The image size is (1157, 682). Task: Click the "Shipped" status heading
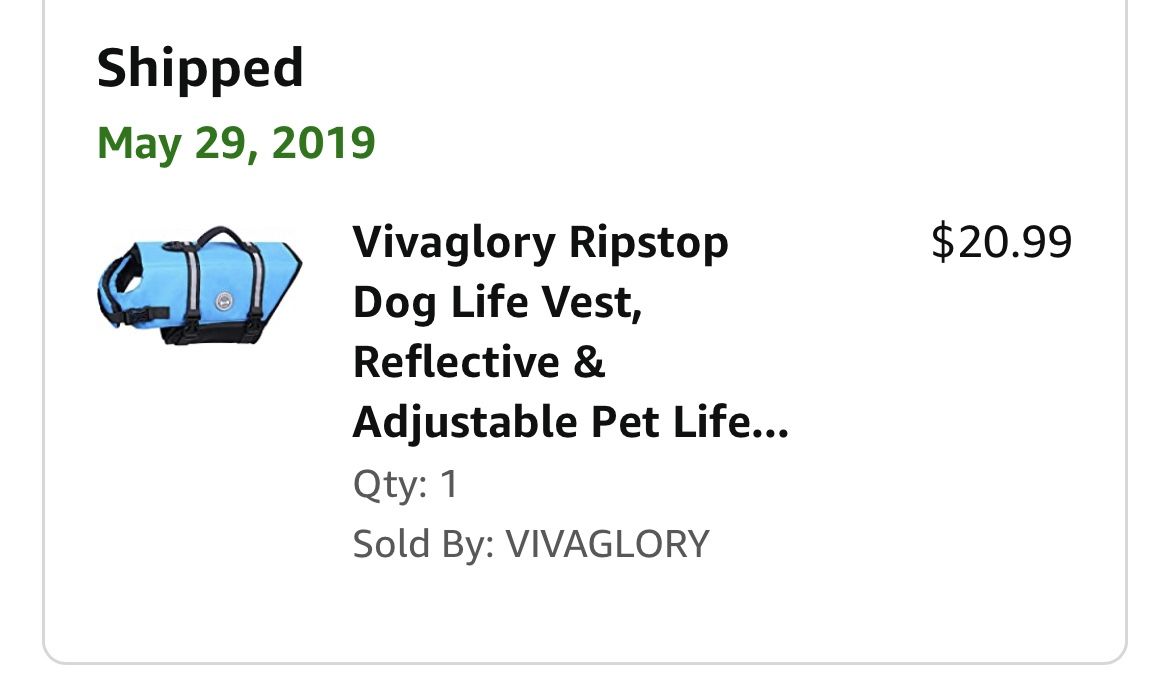click(200, 69)
